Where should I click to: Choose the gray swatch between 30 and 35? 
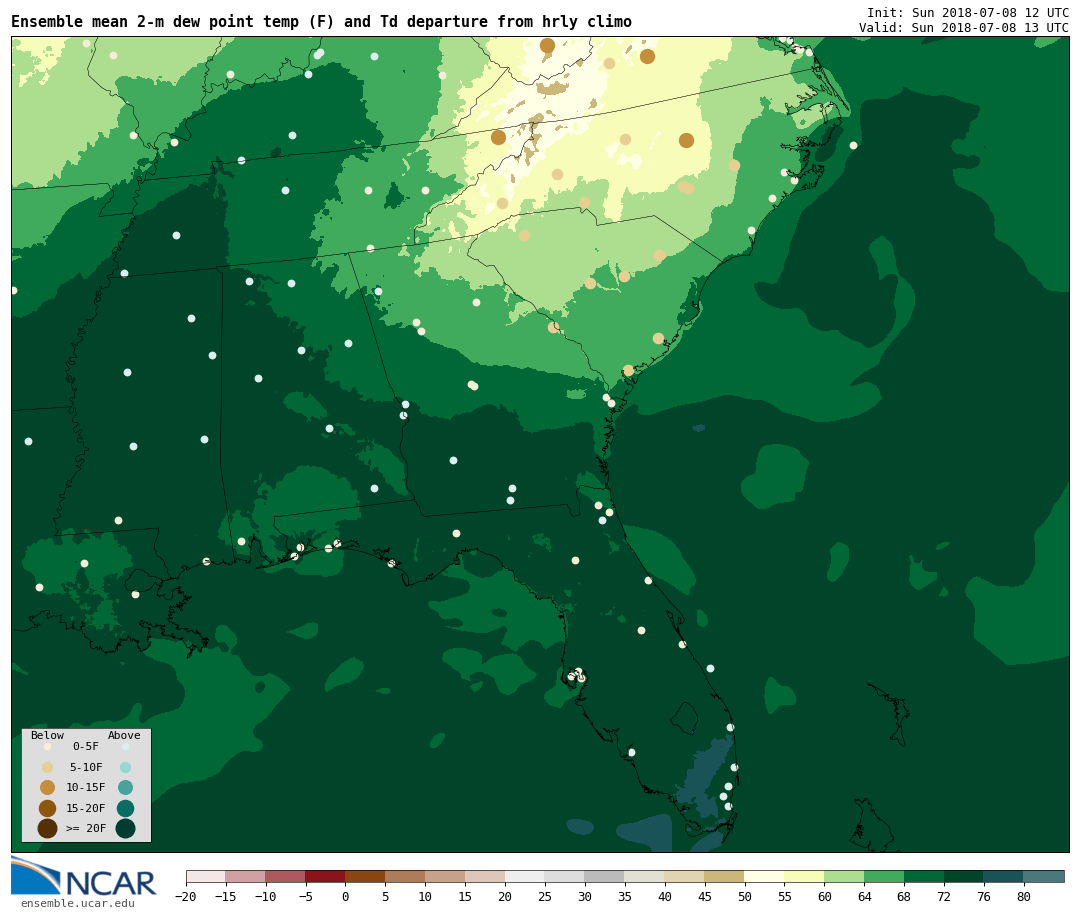(x=605, y=877)
